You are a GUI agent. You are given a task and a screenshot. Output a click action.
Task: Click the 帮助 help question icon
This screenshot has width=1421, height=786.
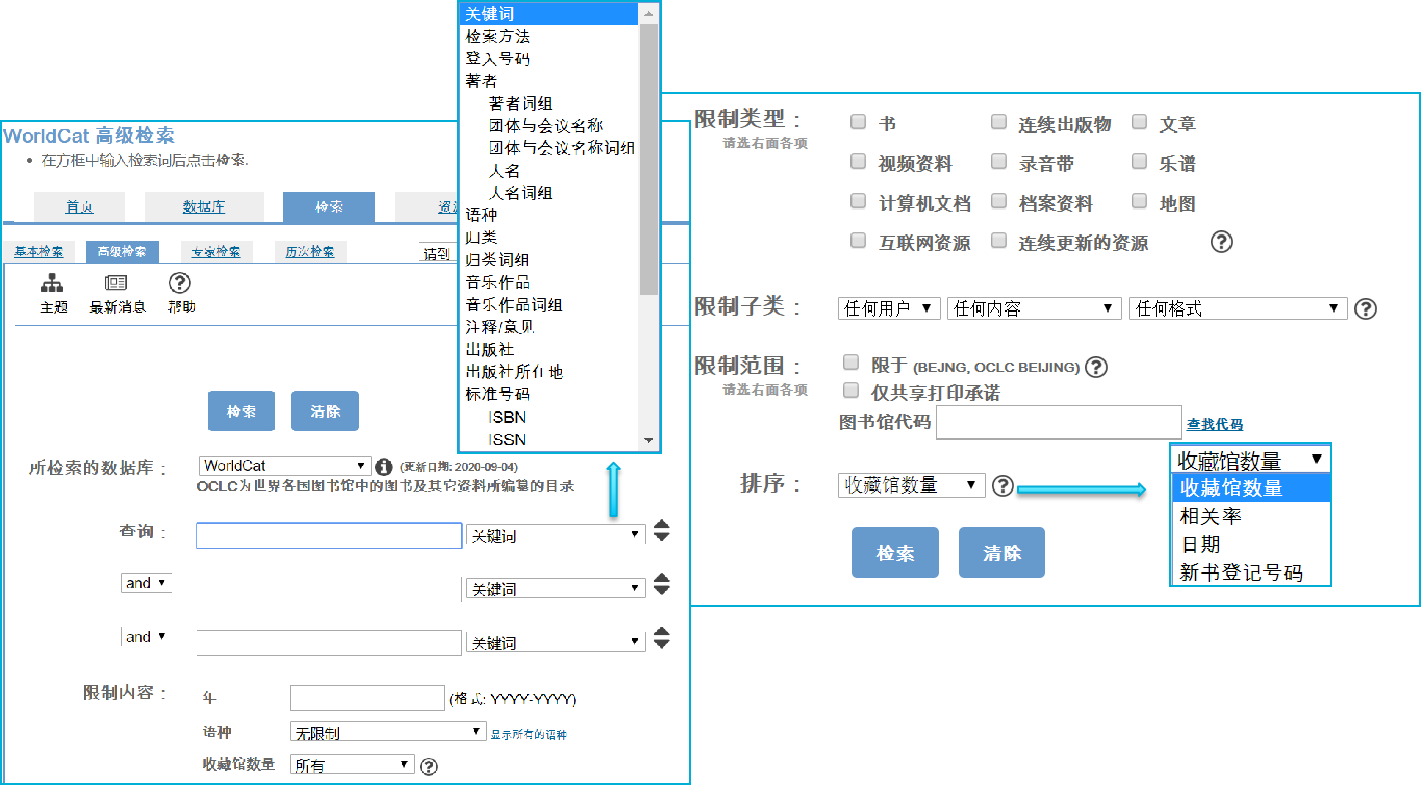(179, 284)
